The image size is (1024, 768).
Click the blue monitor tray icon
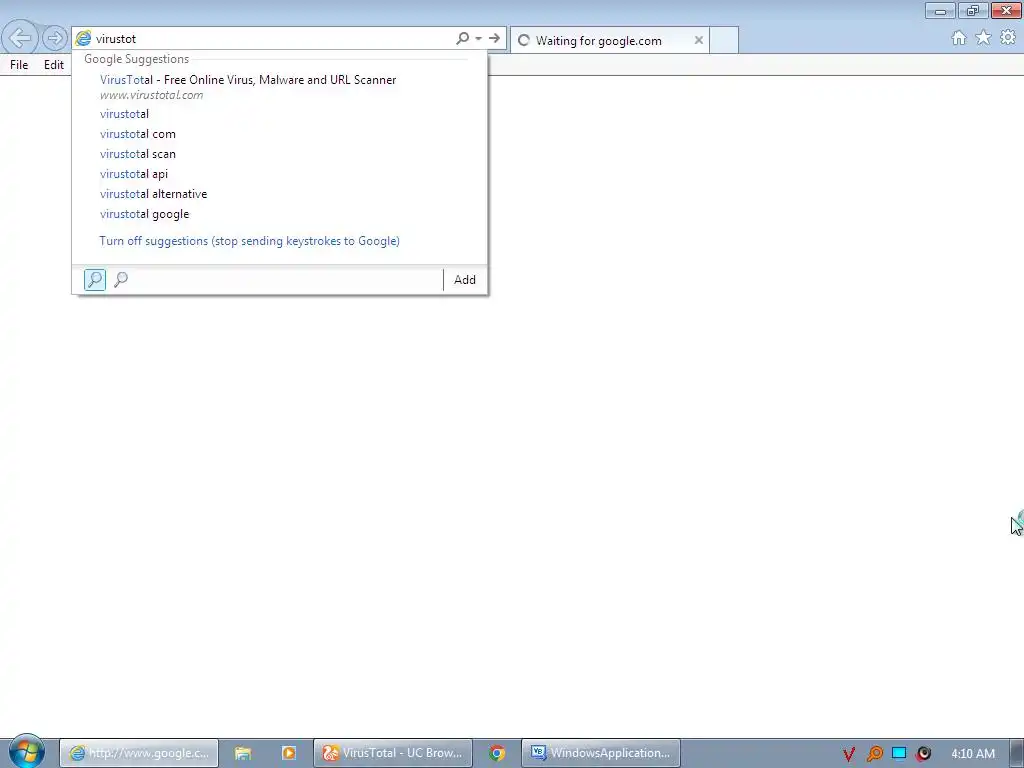coord(899,754)
